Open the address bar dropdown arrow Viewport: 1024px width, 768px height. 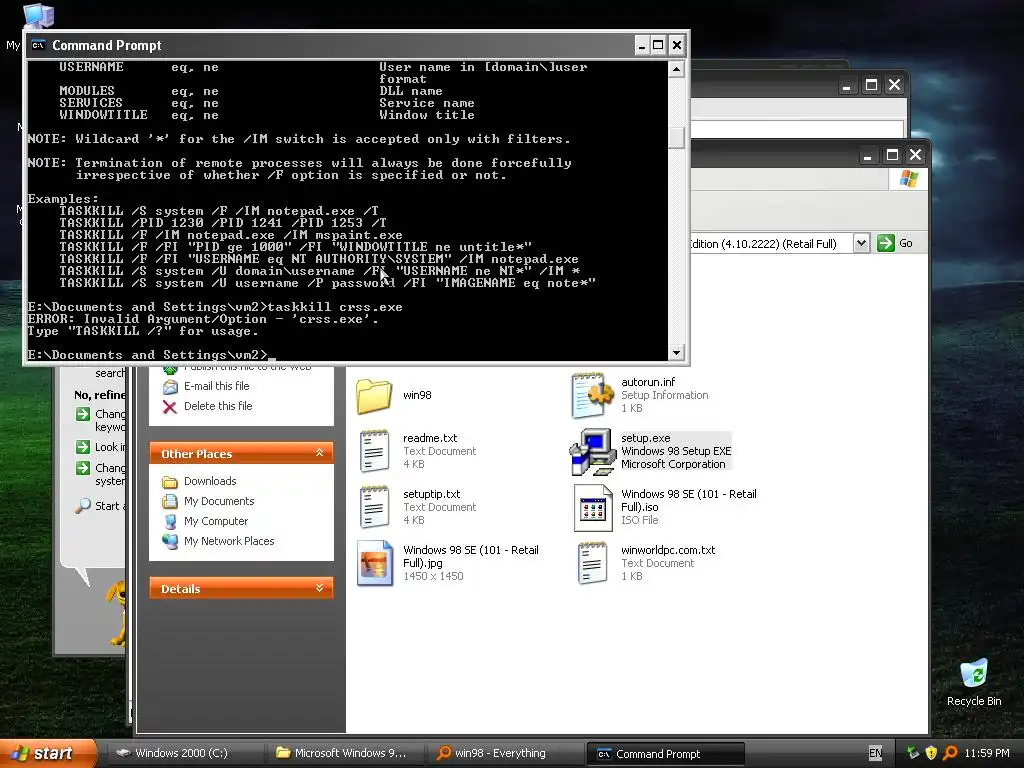tap(861, 244)
